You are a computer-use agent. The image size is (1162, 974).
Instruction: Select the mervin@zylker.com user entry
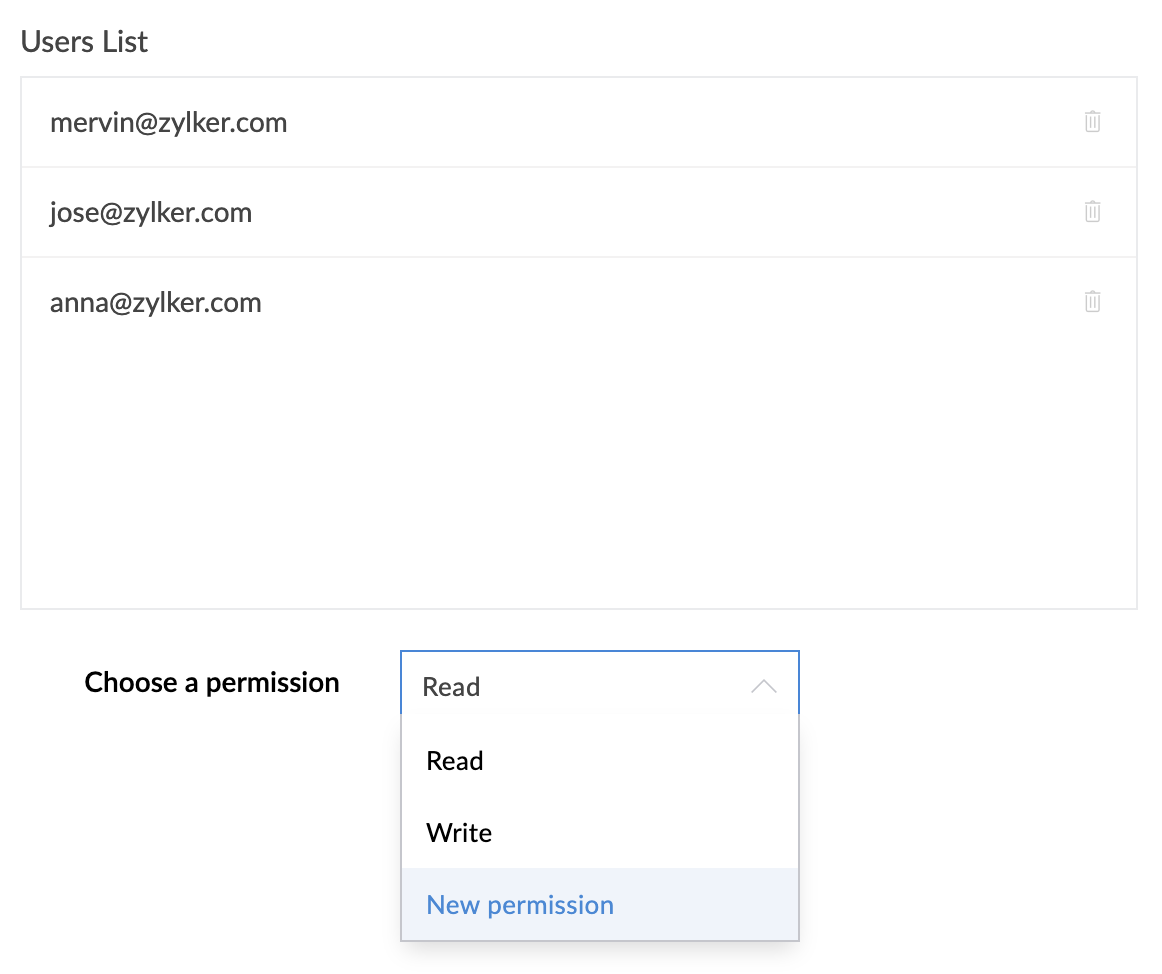click(169, 123)
